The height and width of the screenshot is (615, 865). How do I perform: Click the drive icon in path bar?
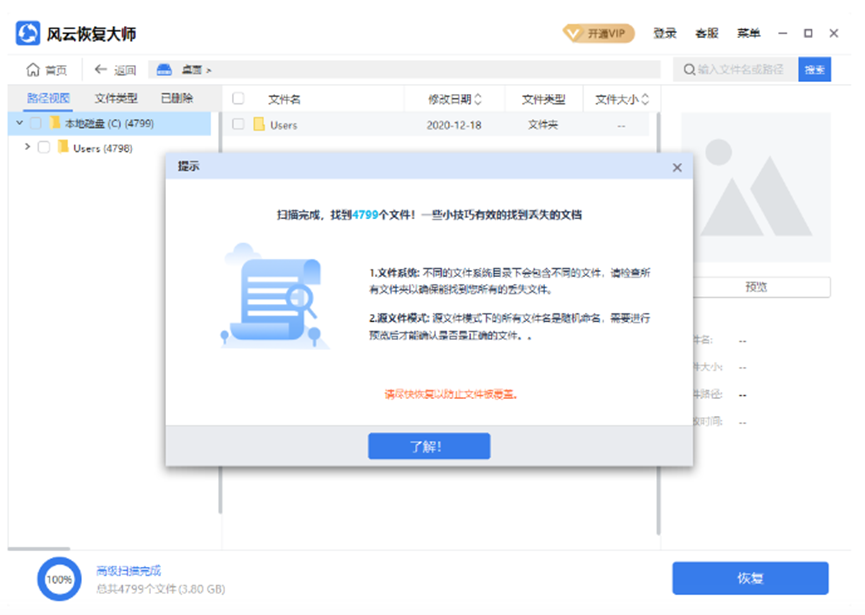pos(165,70)
